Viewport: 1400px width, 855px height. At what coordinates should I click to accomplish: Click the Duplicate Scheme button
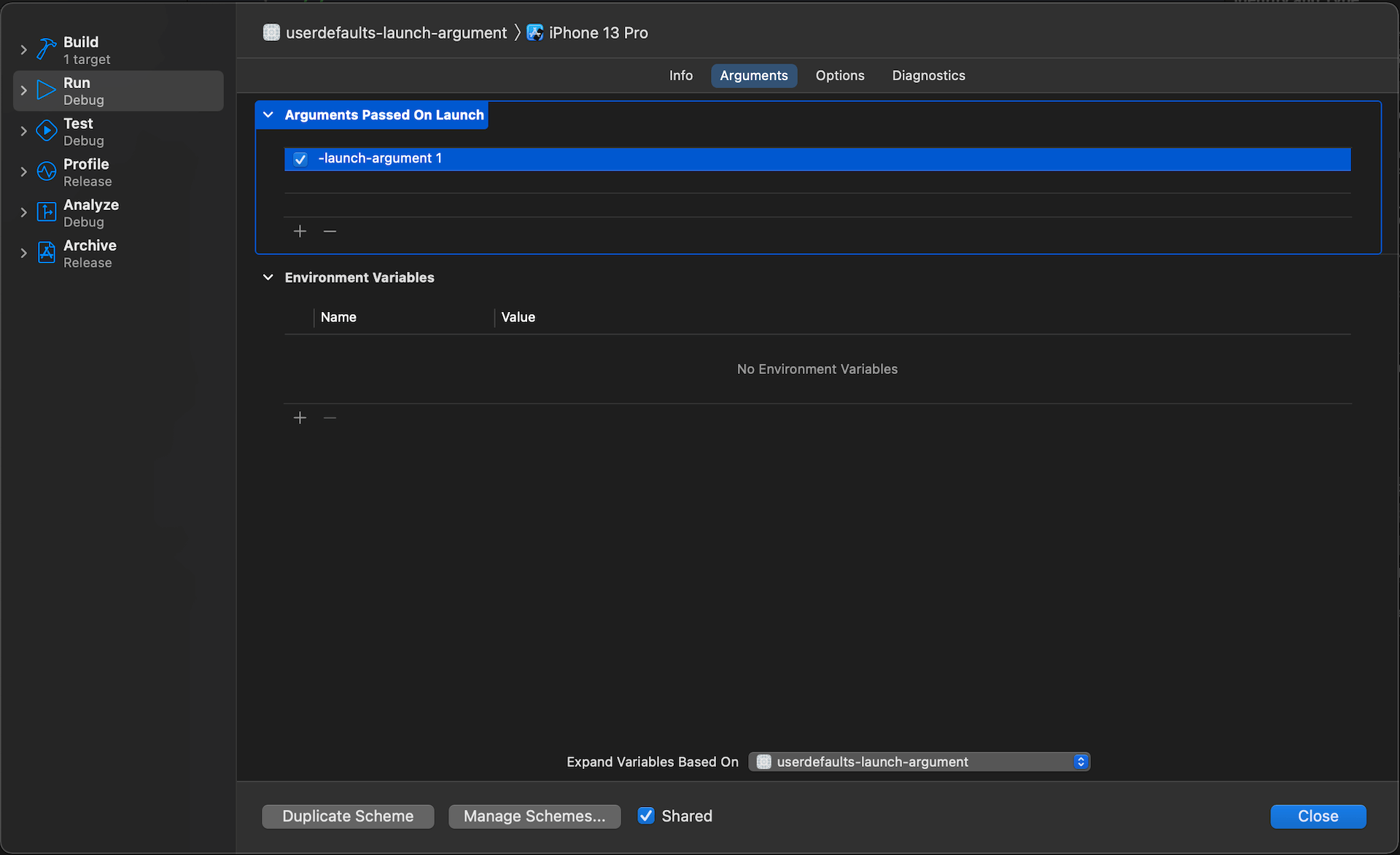[x=348, y=816]
